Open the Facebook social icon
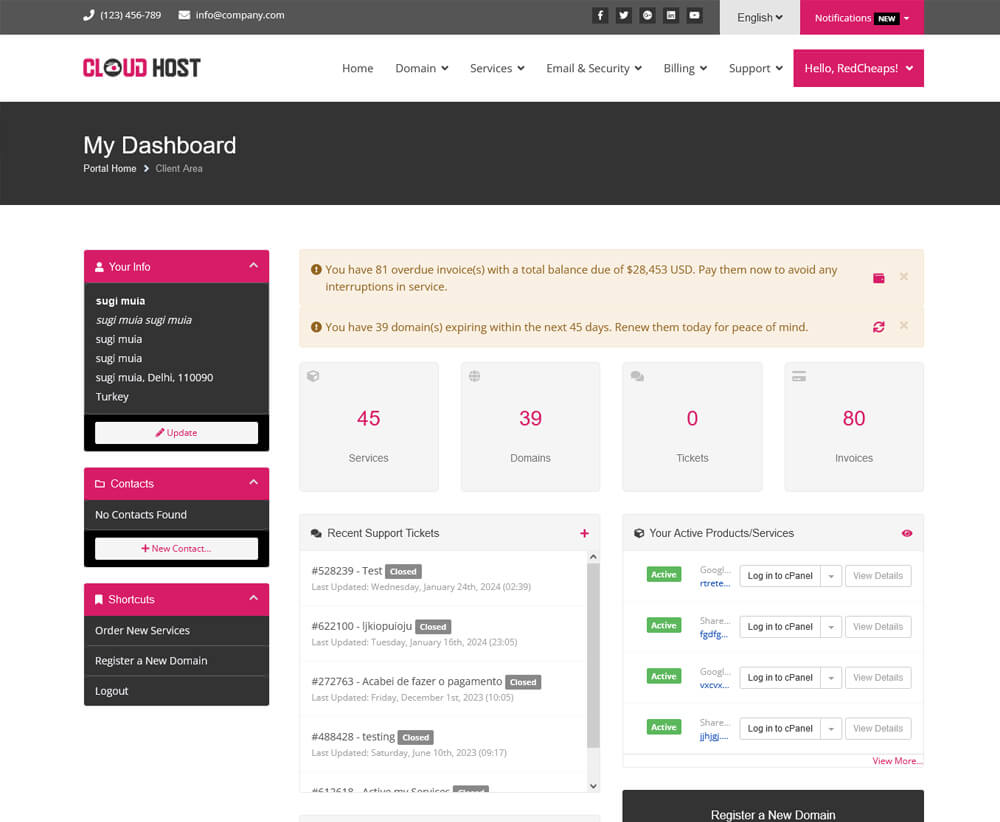 coord(600,15)
